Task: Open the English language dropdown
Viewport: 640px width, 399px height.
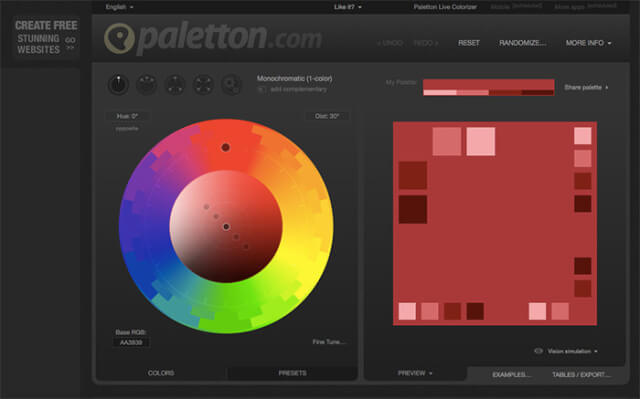Action: [x=119, y=7]
